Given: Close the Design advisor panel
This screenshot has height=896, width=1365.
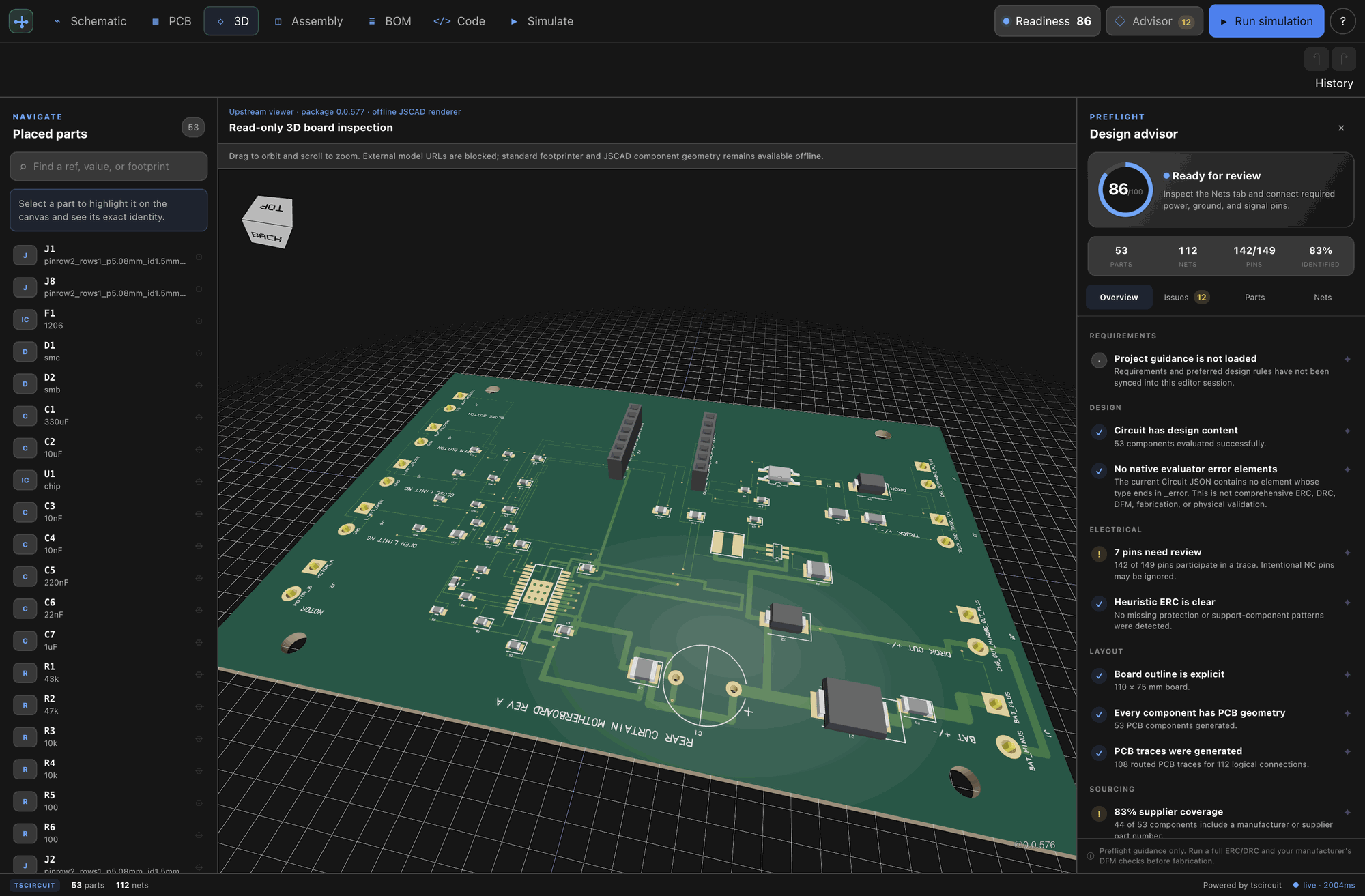Looking at the screenshot, I should 1341,128.
